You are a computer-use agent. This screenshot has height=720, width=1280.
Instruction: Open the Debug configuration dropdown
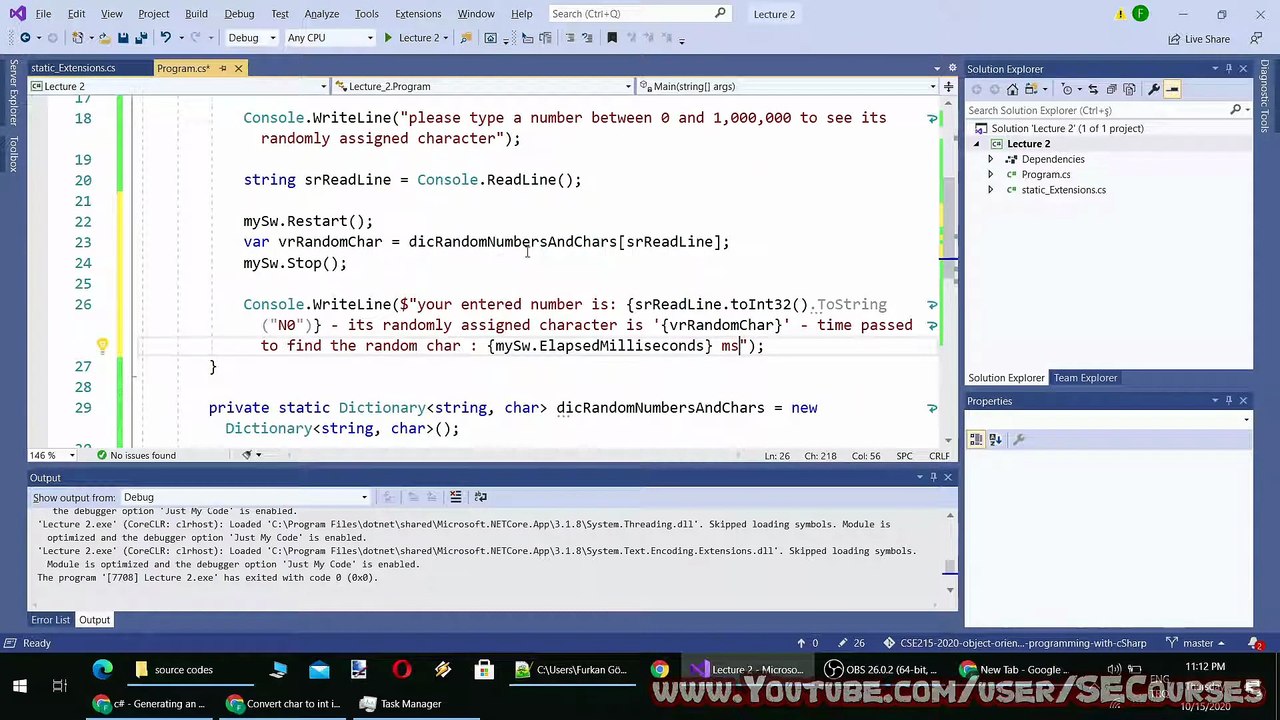pos(251,38)
